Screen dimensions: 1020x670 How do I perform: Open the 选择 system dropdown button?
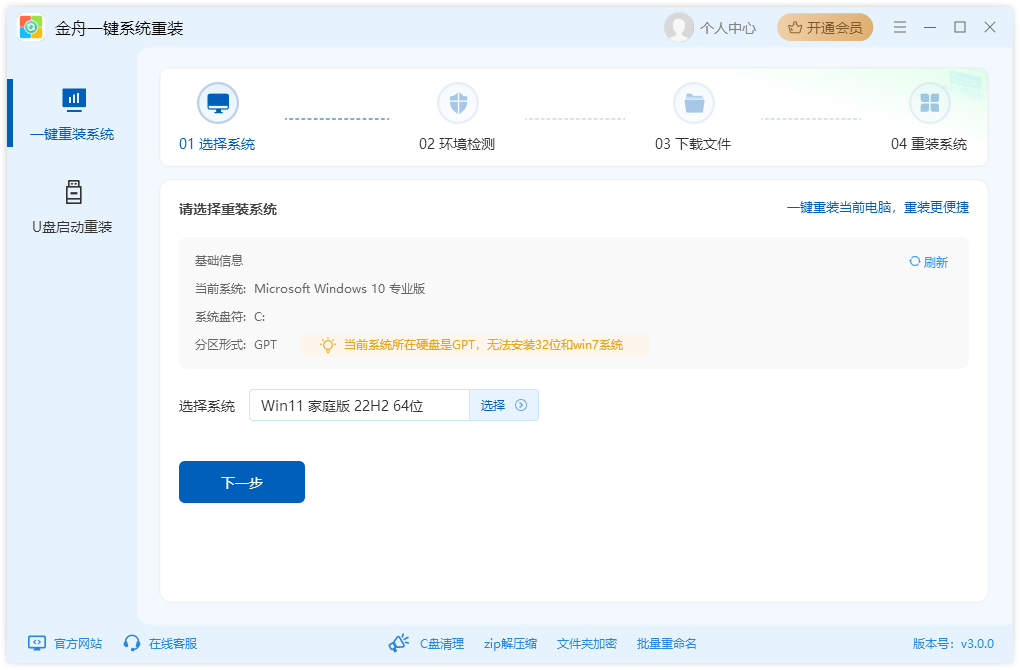504,405
